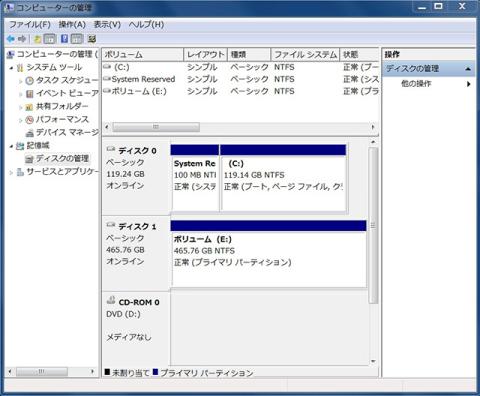This screenshot has width=480, height=396.
Task: Select デバイス マネージャー label in the tree
Action: tap(67, 133)
